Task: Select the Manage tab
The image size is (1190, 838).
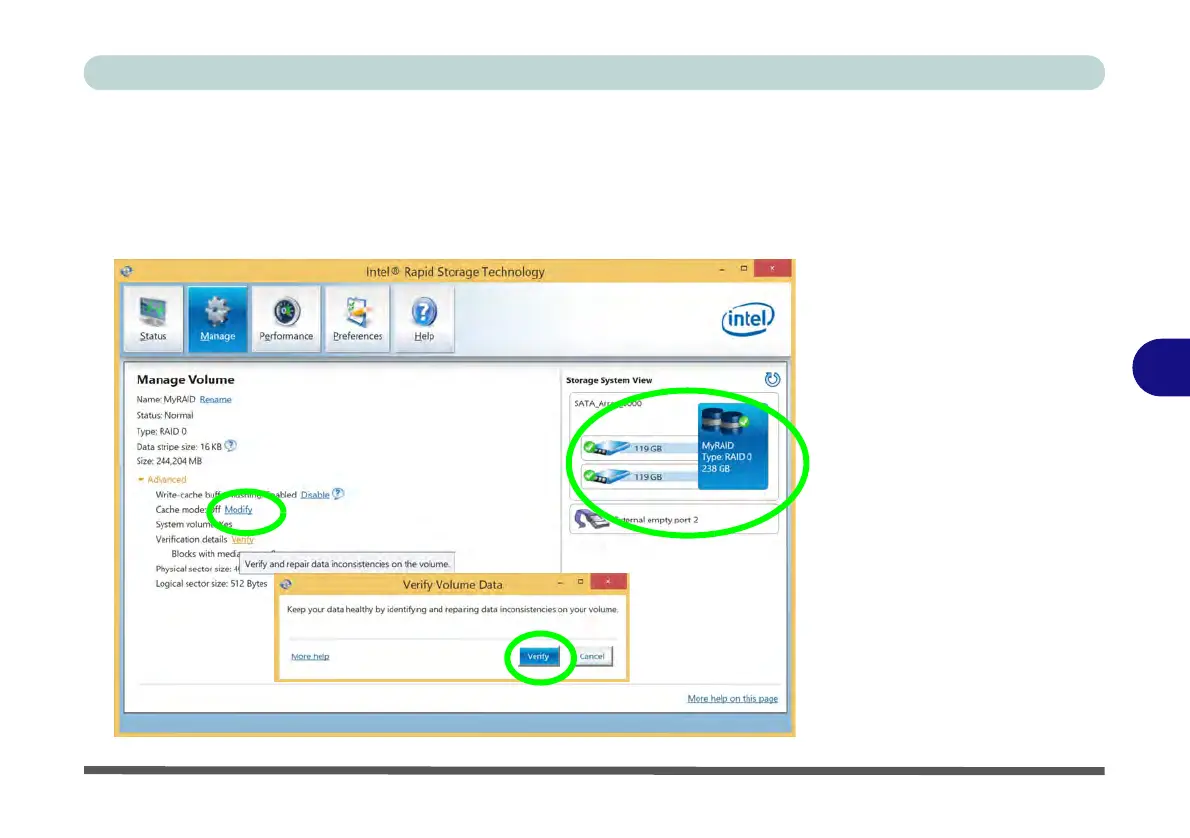Action: 218,319
